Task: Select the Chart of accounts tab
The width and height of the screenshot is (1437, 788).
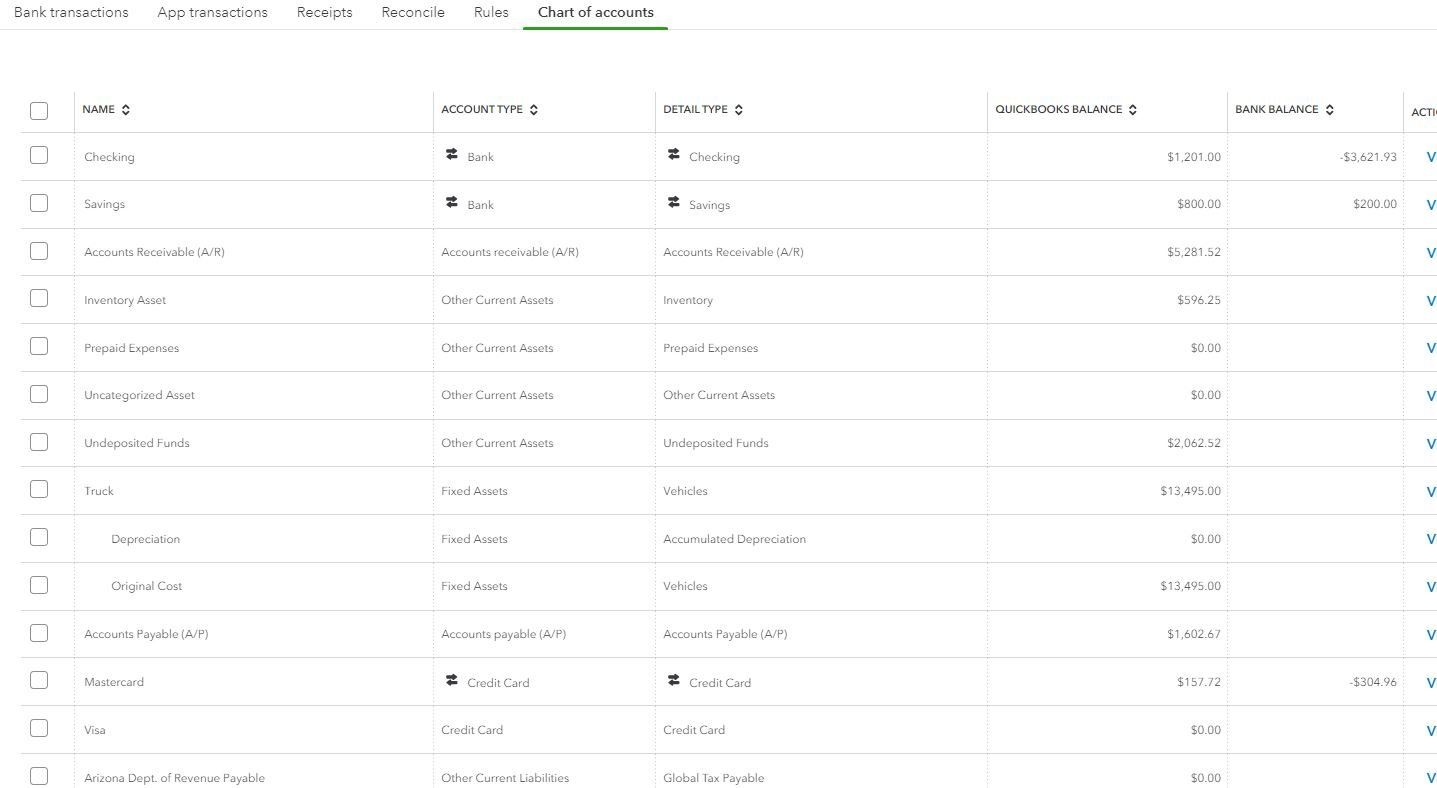Action: (x=596, y=12)
